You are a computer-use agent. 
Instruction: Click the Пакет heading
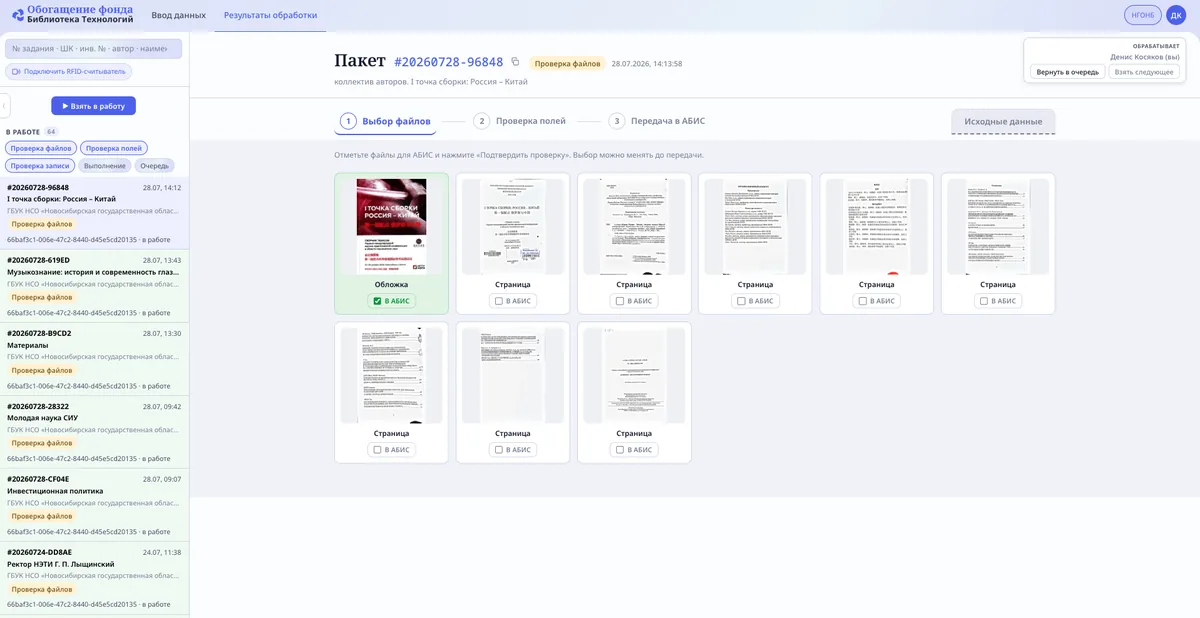point(360,62)
